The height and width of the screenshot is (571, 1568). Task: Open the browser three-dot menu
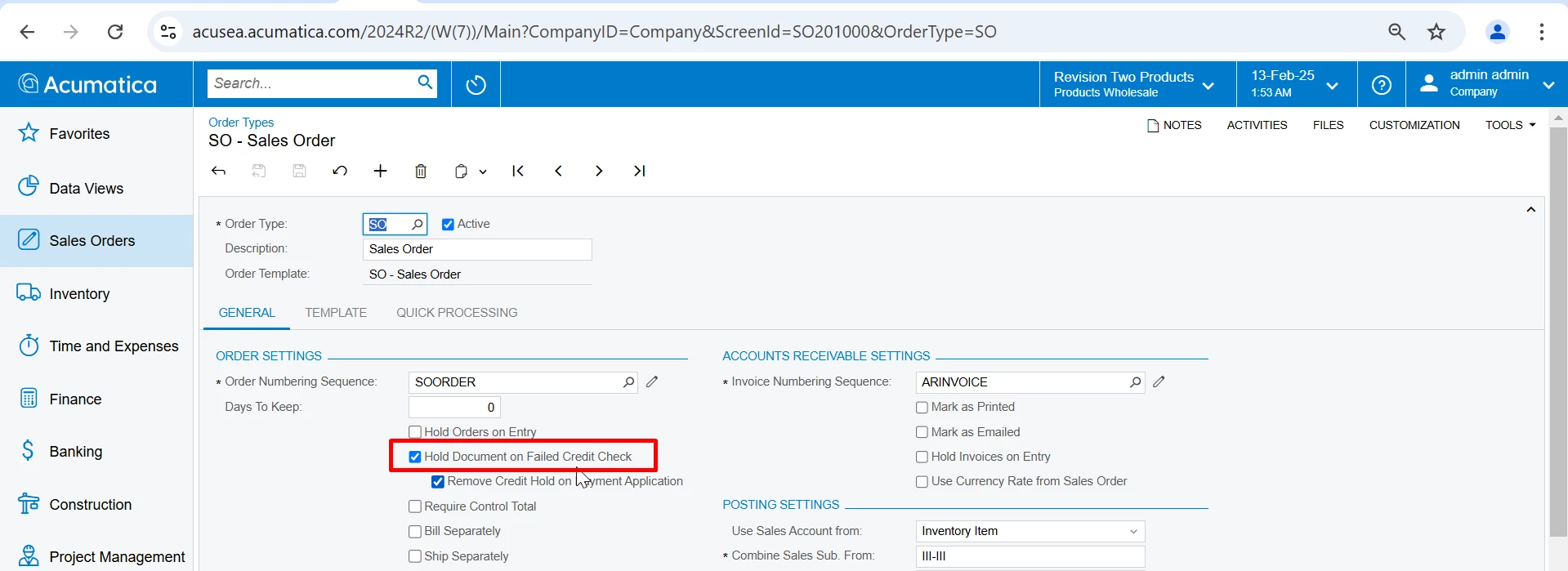(1542, 32)
